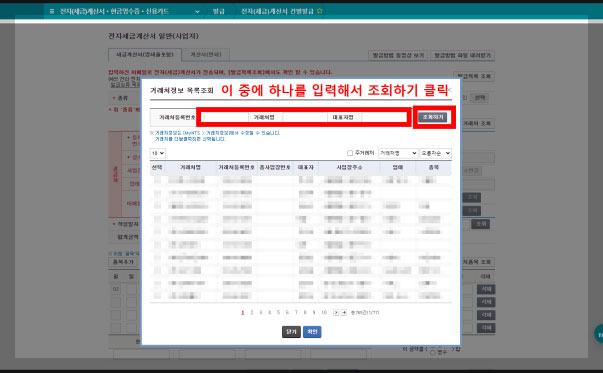Viewport: 603px width, 373px height.
Task: Click the 대표자명 search input field
Action: point(384,117)
